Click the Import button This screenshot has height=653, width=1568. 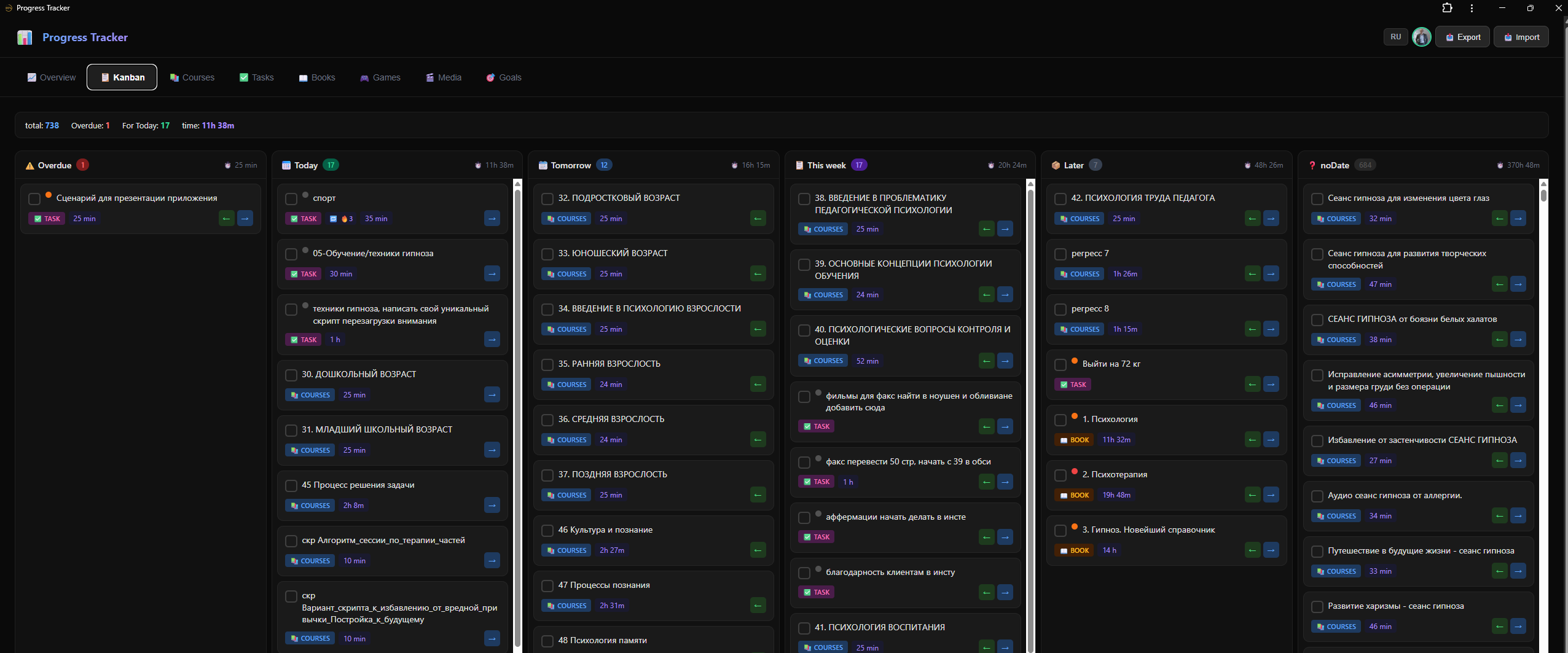[1522, 37]
